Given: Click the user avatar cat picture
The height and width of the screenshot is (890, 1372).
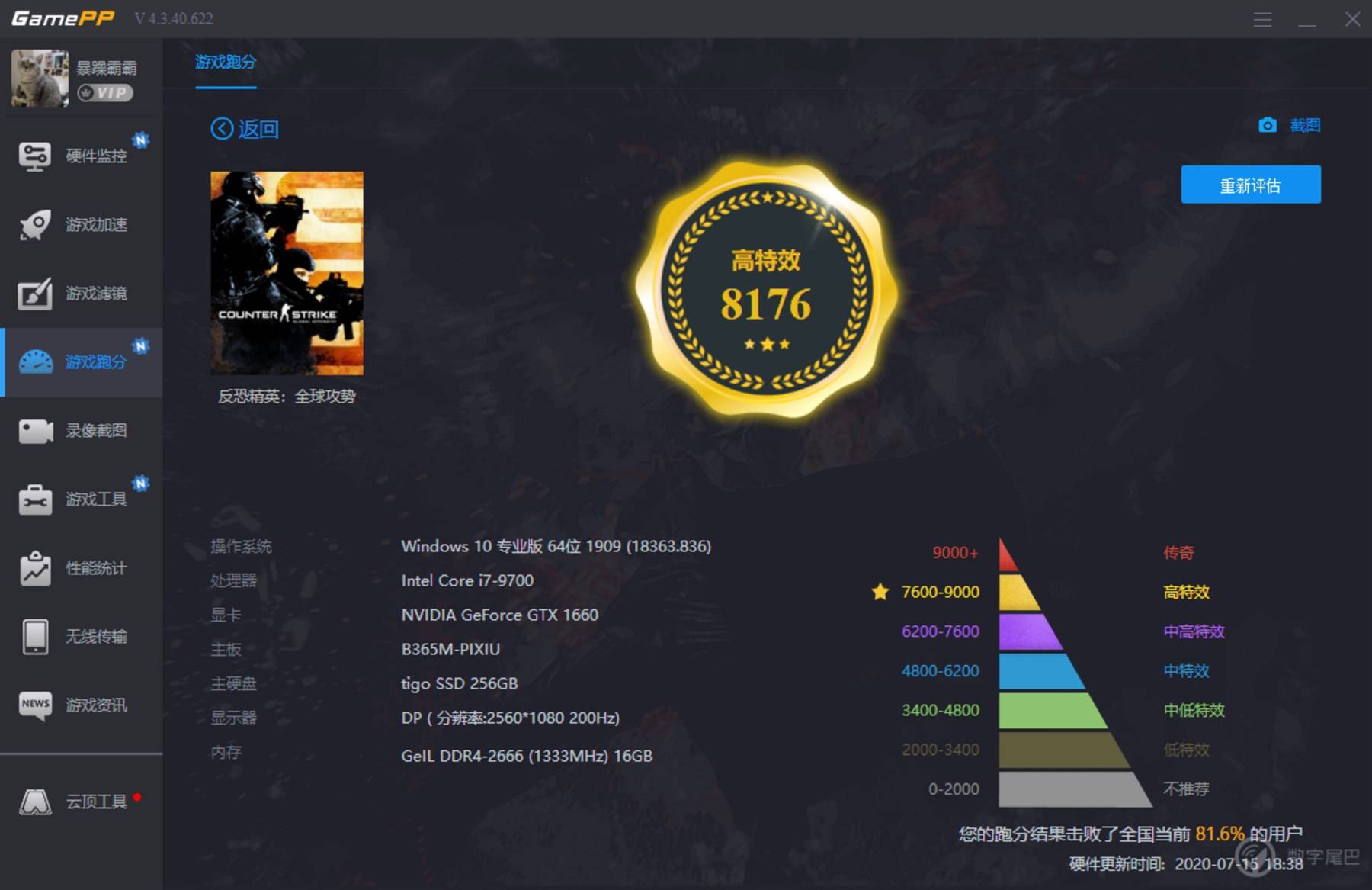Looking at the screenshot, I should [40, 78].
